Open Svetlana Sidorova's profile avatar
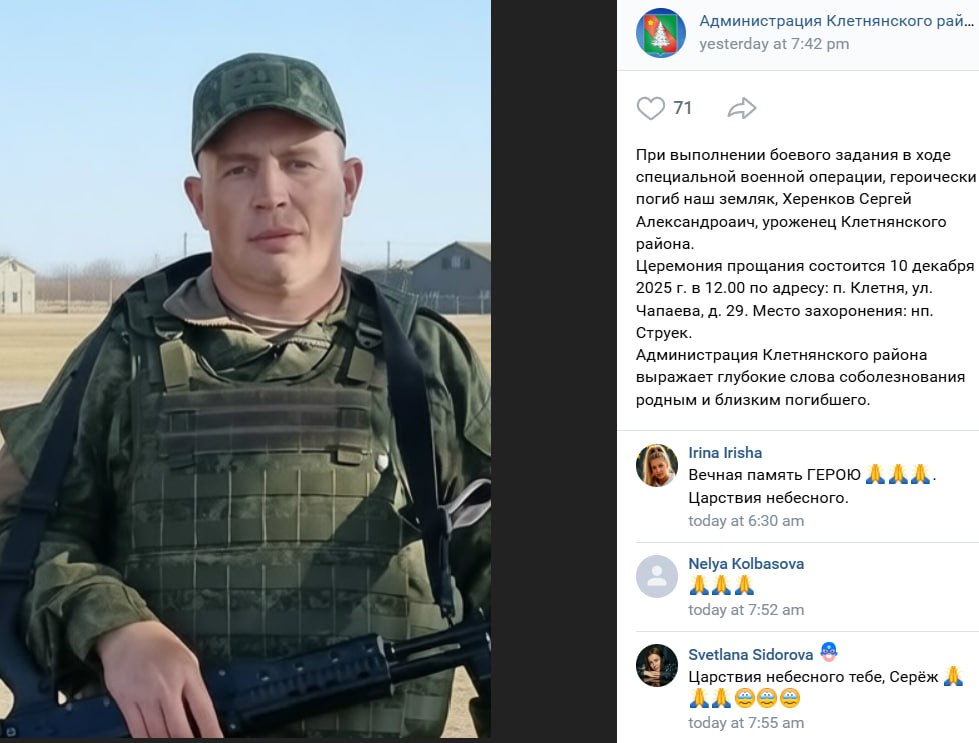Viewport: 979px width, 743px height. click(657, 666)
